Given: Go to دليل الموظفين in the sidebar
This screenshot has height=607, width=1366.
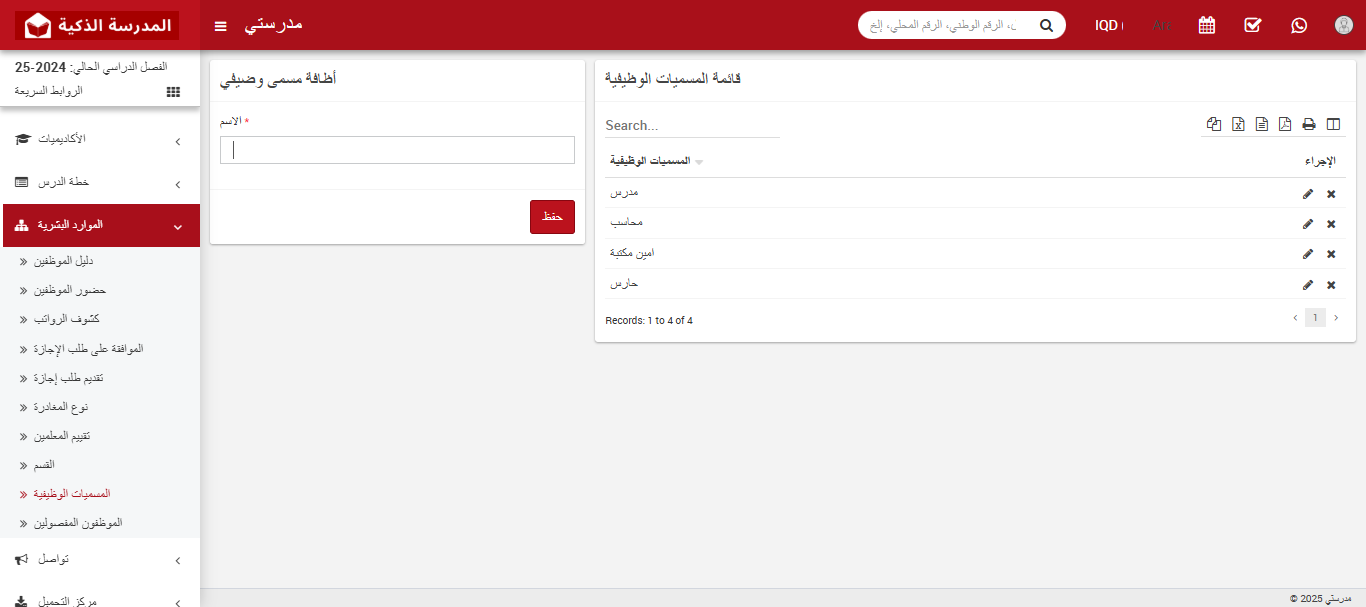Looking at the screenshot, I should pyautogui.click(x=64, y=261).
